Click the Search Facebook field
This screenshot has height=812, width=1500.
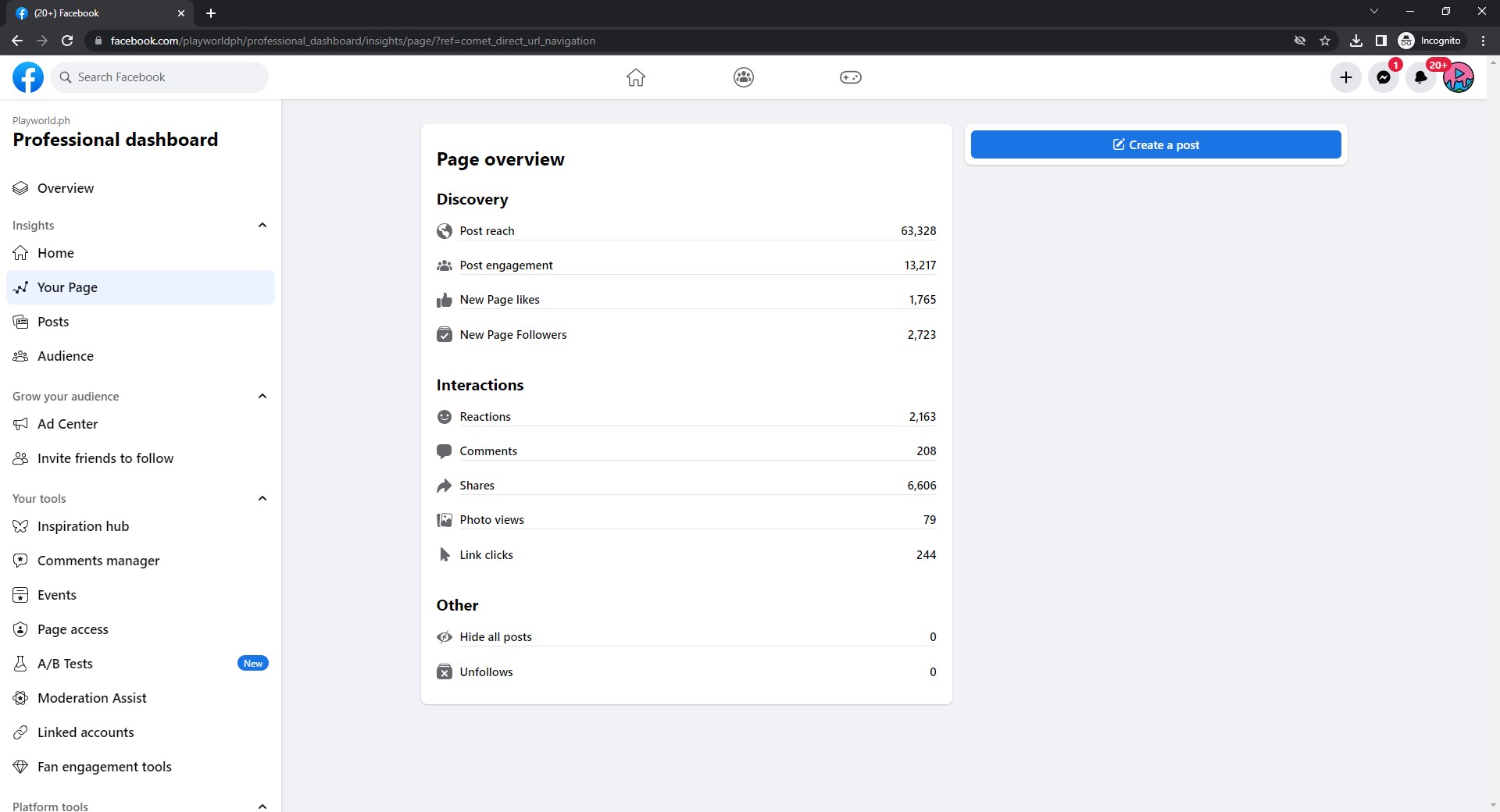point(168,77)
